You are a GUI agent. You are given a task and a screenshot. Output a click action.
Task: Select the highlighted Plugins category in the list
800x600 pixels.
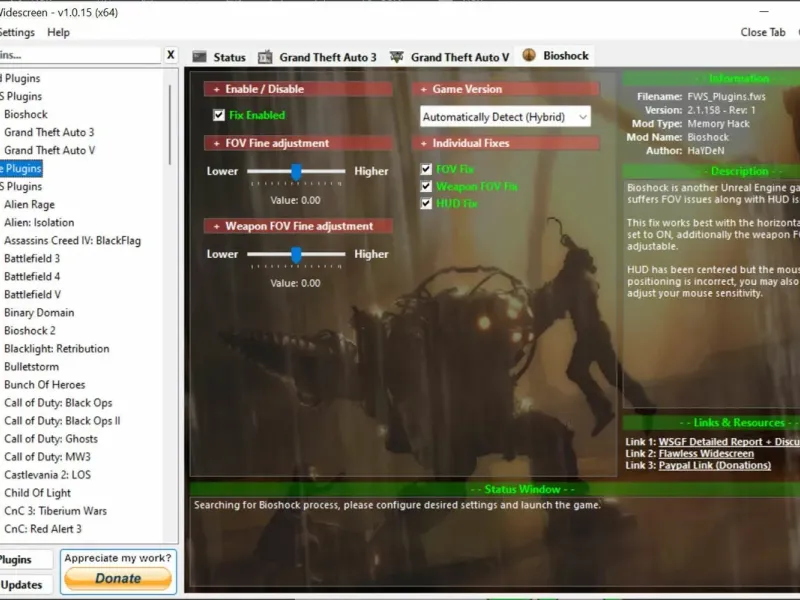(21, 168)
